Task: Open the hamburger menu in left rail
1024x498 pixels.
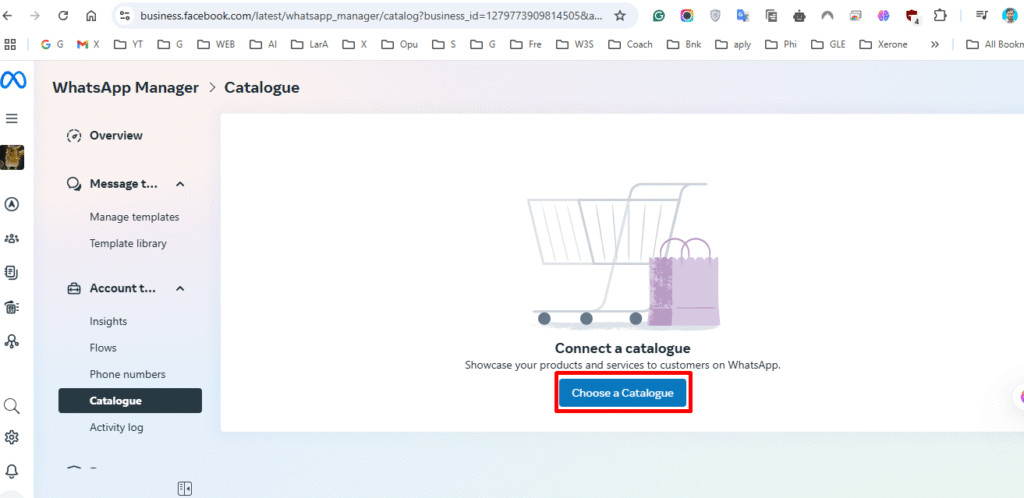Action: coord(12,119)
